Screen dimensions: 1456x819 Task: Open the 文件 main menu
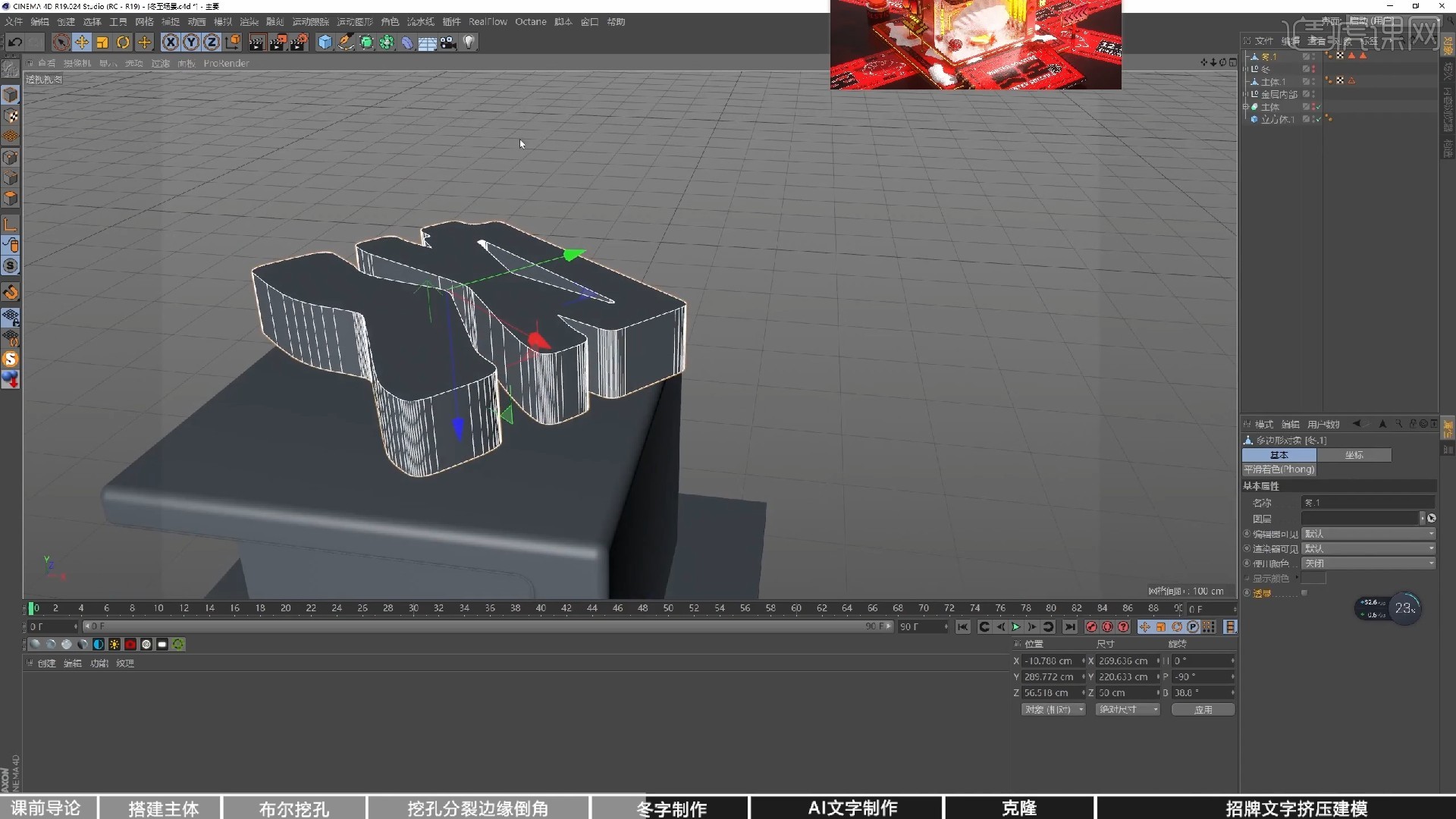point(14,22)
